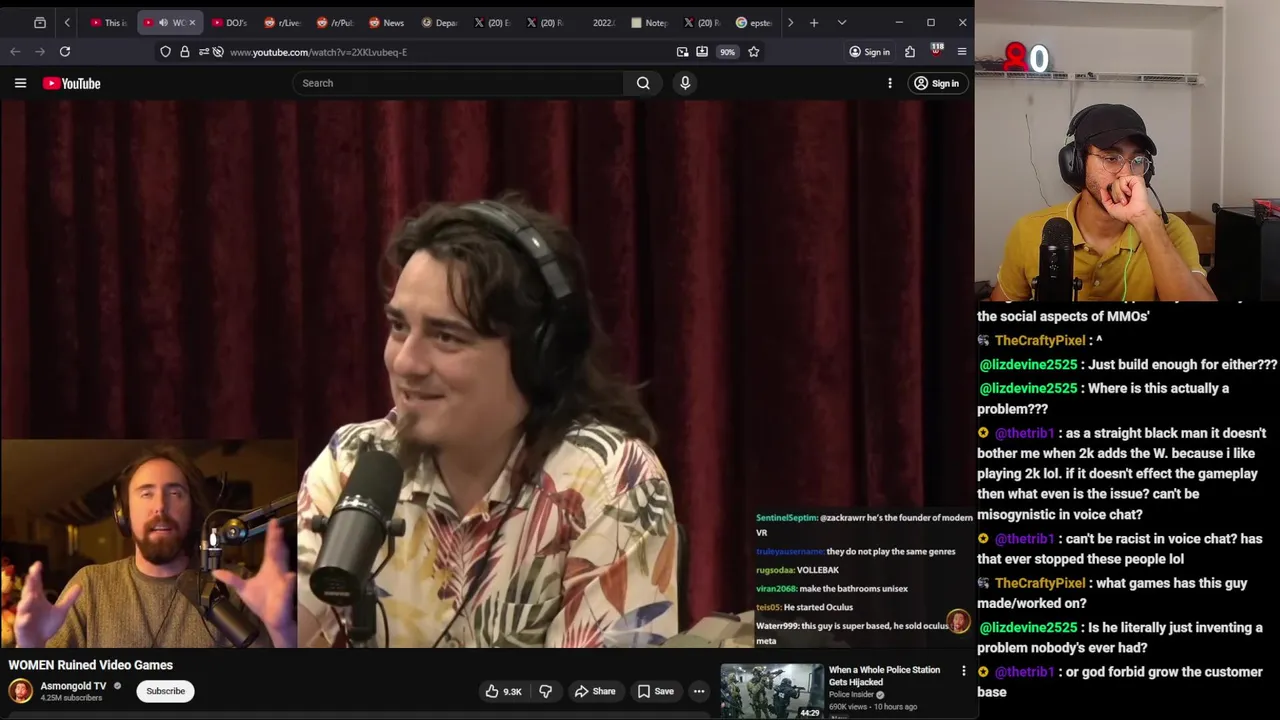Switch to the "This is" YouTube tab
The height and width of the screenshot is (720, 1280).
click(109, 22)
